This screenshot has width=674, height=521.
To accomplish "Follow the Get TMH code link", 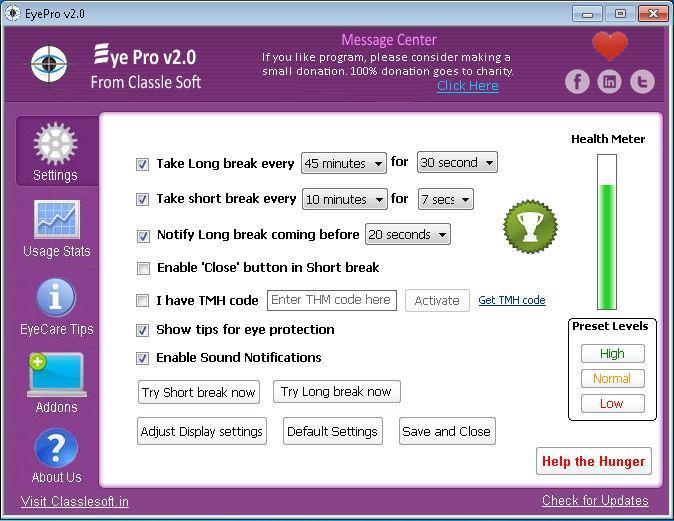I will [511, 300].
